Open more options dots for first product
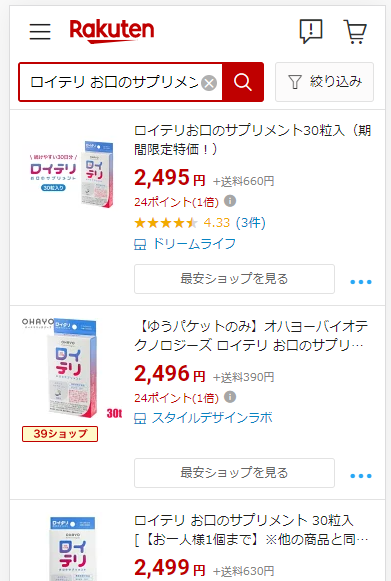This screenshot has height=581, width=391. point(361,282)
